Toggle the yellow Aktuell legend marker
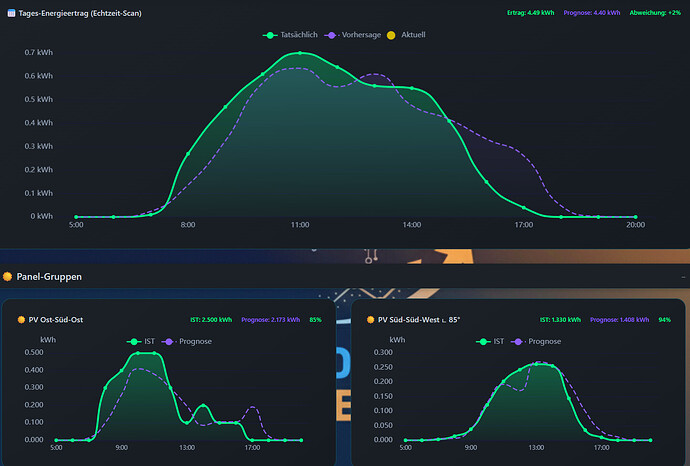This screenshot has width=690, height=466. click(x=404, y=34)
